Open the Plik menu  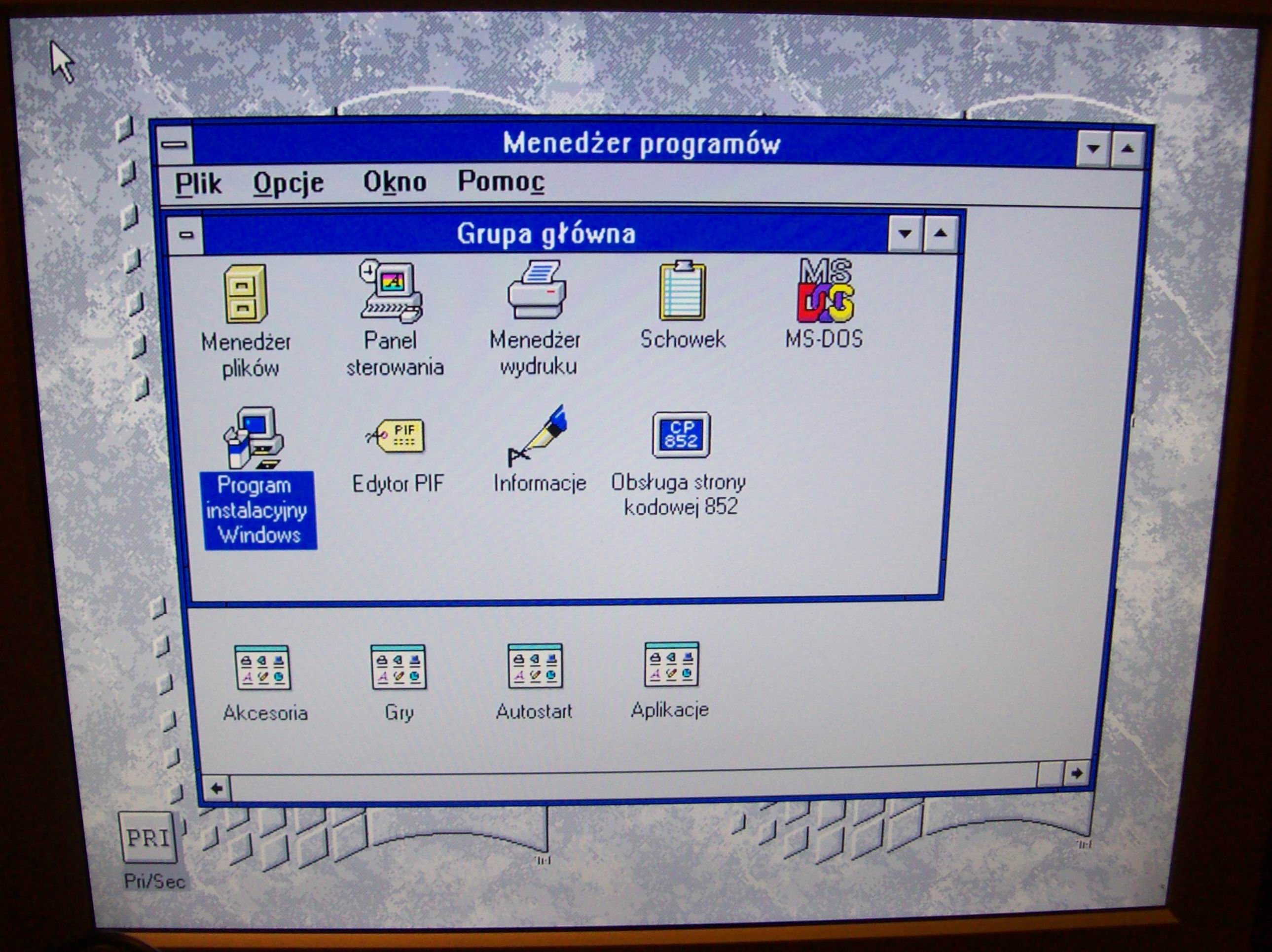pos(198,184)
